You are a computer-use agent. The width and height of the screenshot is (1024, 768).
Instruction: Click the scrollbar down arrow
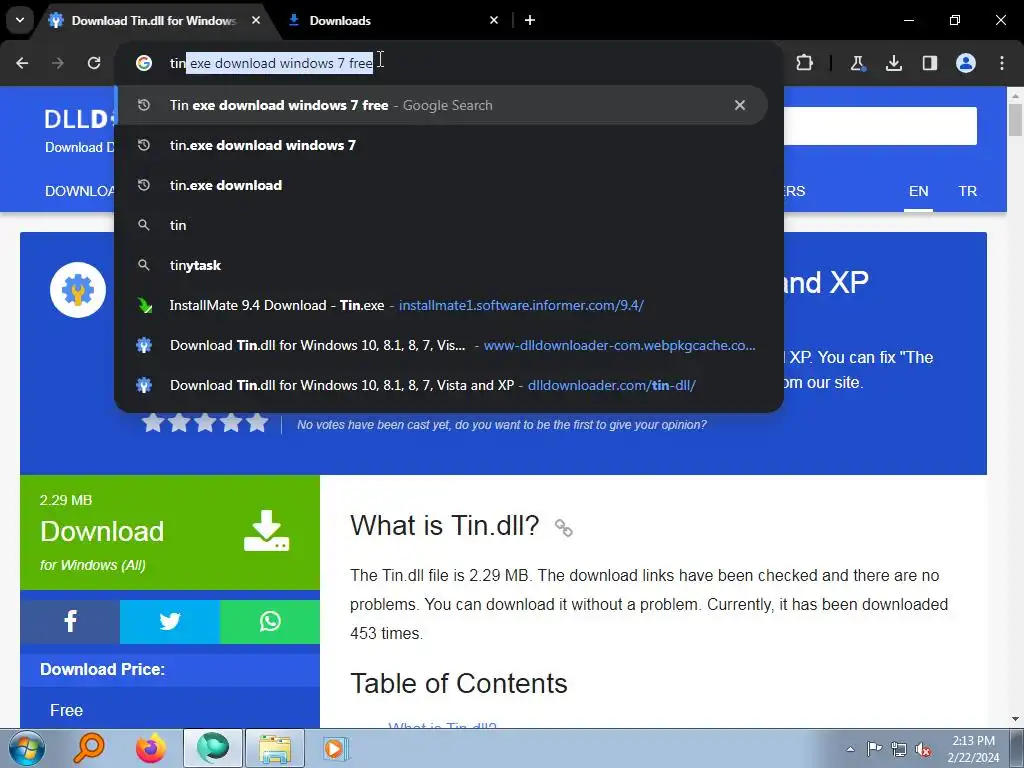point(1015,719)
